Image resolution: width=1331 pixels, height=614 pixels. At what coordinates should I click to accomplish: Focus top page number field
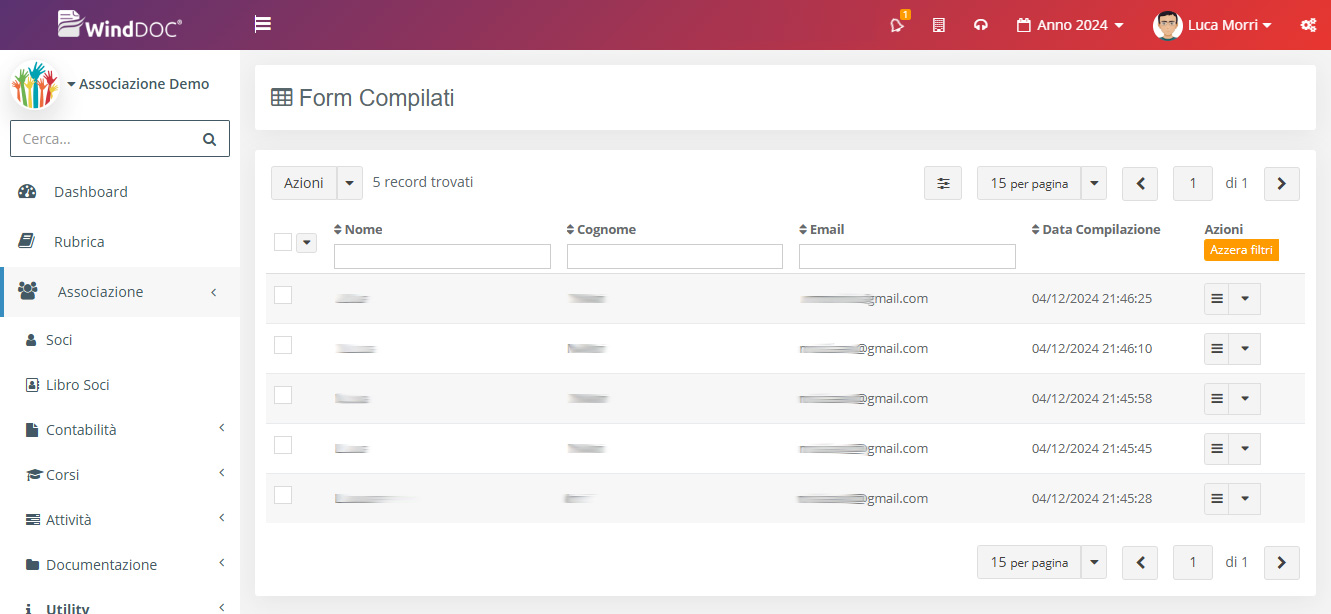tap(1193, 183)
